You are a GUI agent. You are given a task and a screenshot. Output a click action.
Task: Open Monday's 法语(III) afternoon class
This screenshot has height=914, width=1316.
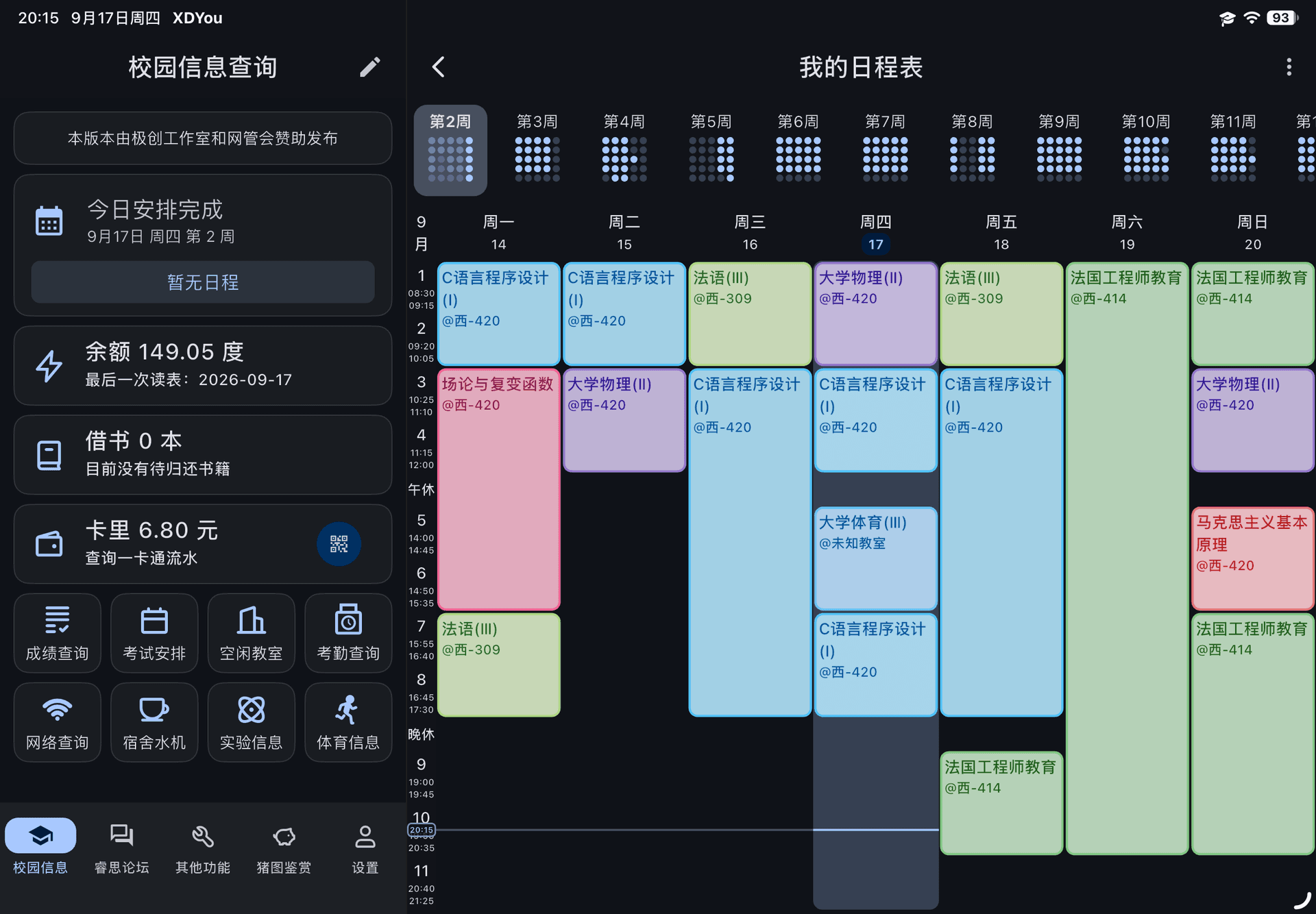point(499,665)
